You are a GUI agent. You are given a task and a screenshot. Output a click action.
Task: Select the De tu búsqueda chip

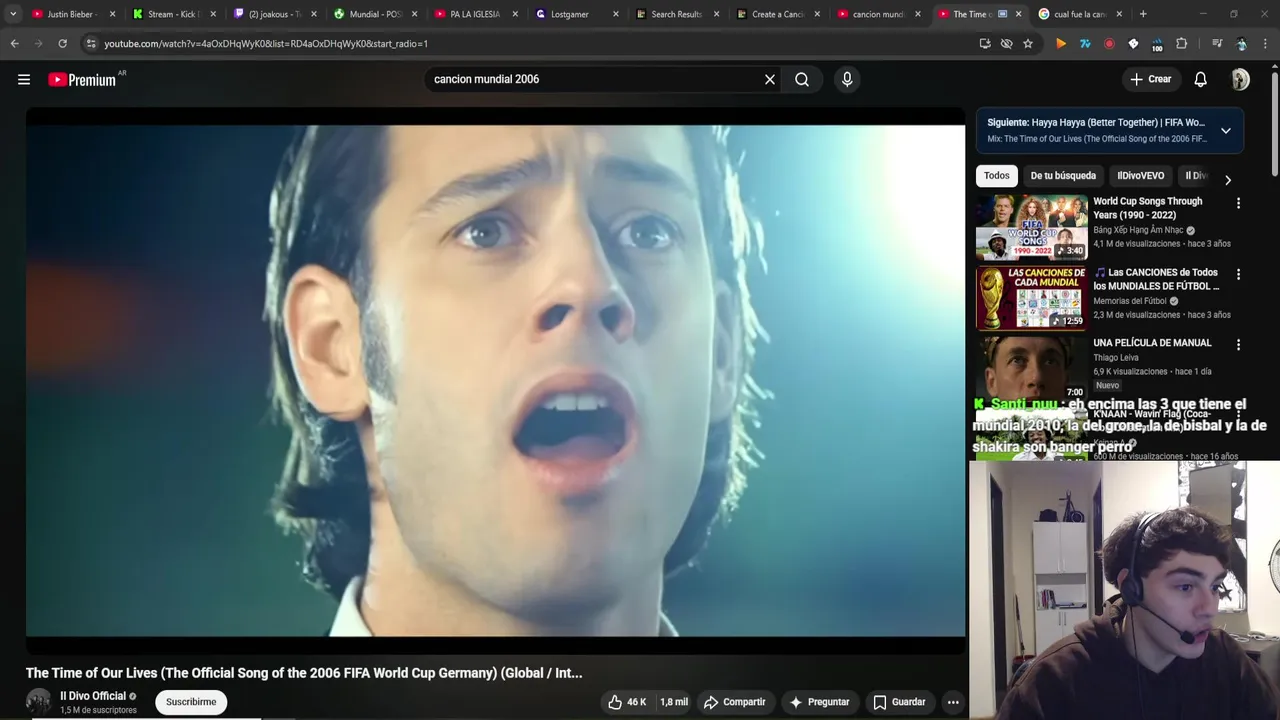(x=1063, y=176)
